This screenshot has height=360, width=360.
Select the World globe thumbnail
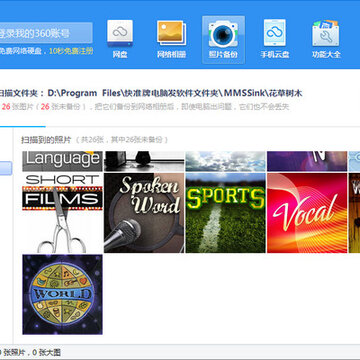(62, 294)
